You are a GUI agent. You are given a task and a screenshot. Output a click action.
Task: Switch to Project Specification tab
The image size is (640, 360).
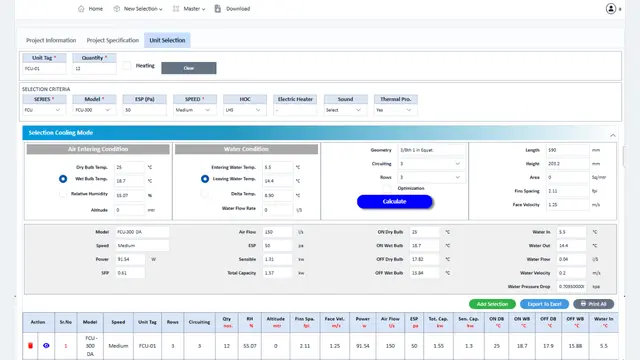click(x=113, y=40)
